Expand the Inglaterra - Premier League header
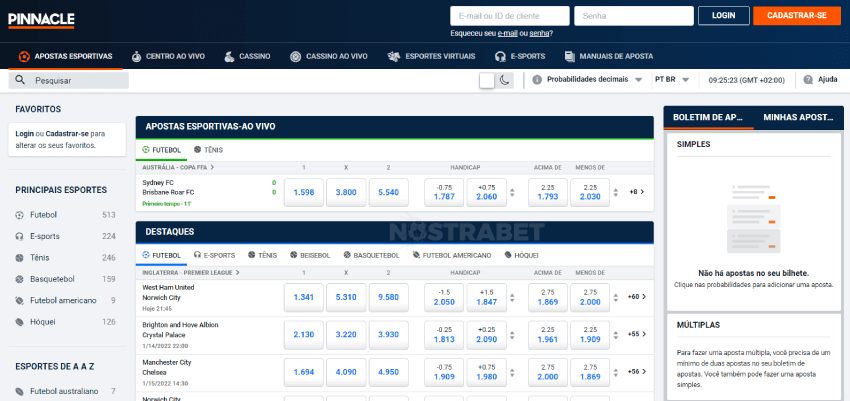 click(x=191, y=273)
